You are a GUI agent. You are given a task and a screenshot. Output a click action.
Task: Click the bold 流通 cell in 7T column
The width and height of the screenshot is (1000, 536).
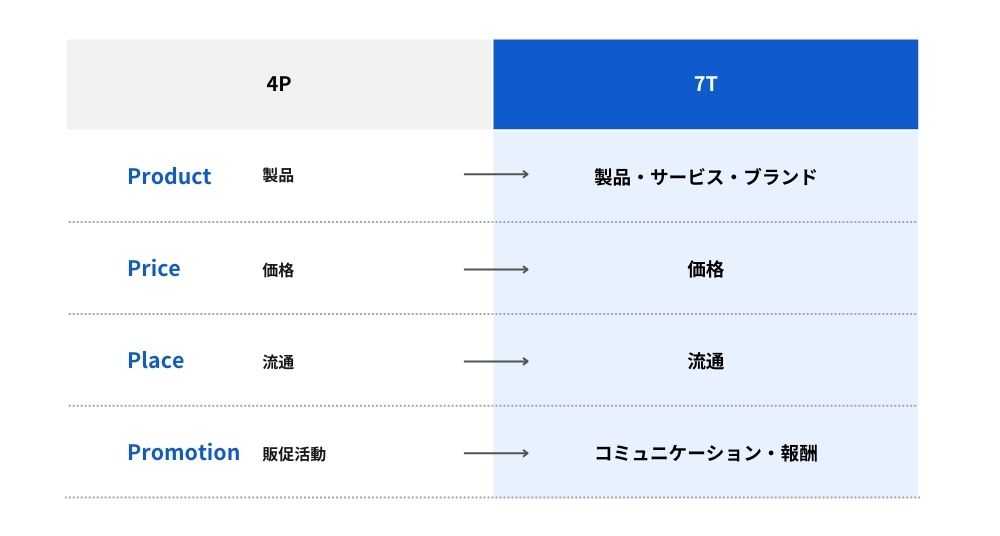coord(705,361)
